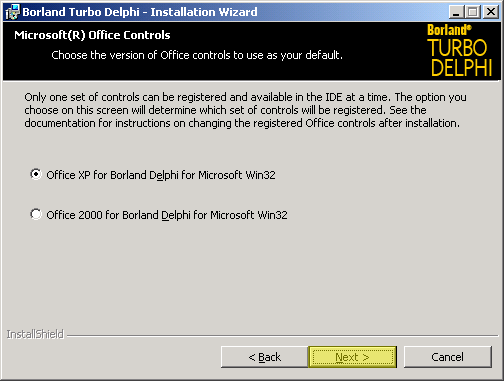Click the Office XP for Borland Delphi label
The height and width of the screenshot is (381, 504).
point(161,175)
